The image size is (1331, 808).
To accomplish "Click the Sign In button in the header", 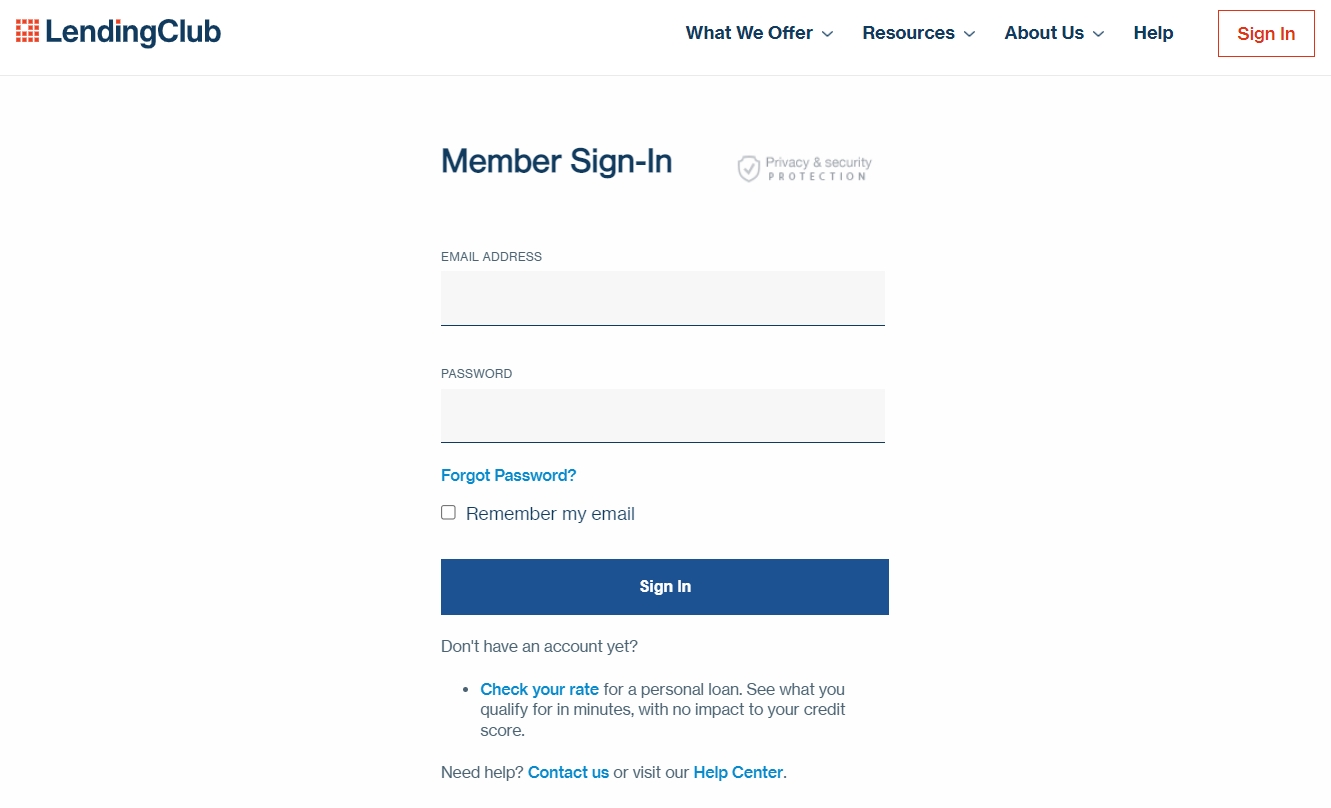I will point(1265,33).
